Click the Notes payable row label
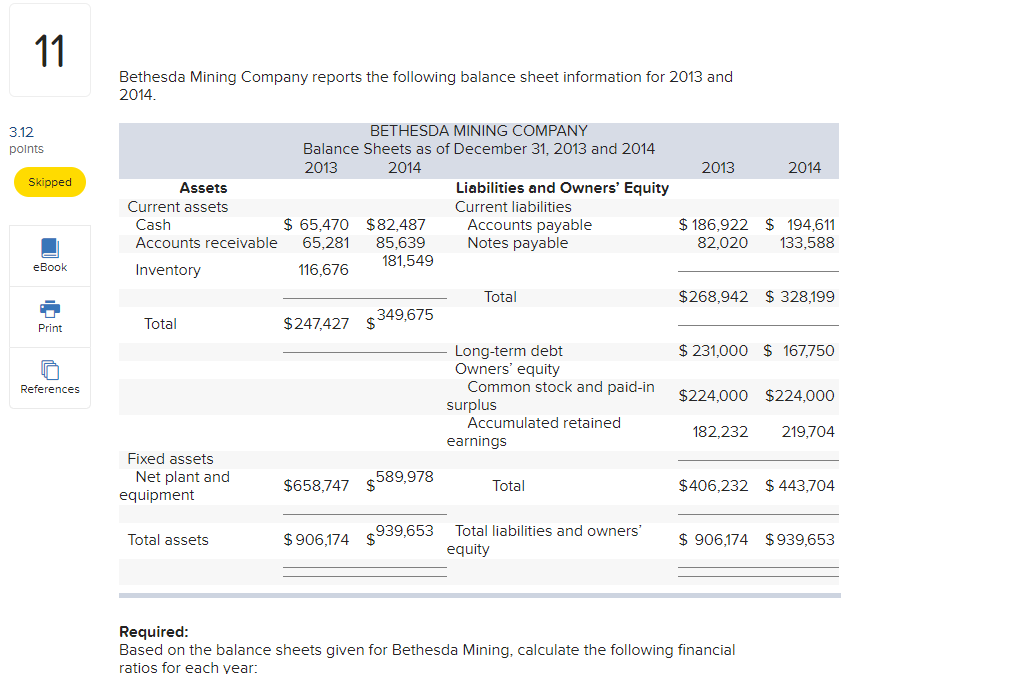The width and height of the screenshot is (1024, 674). point(518,243)
